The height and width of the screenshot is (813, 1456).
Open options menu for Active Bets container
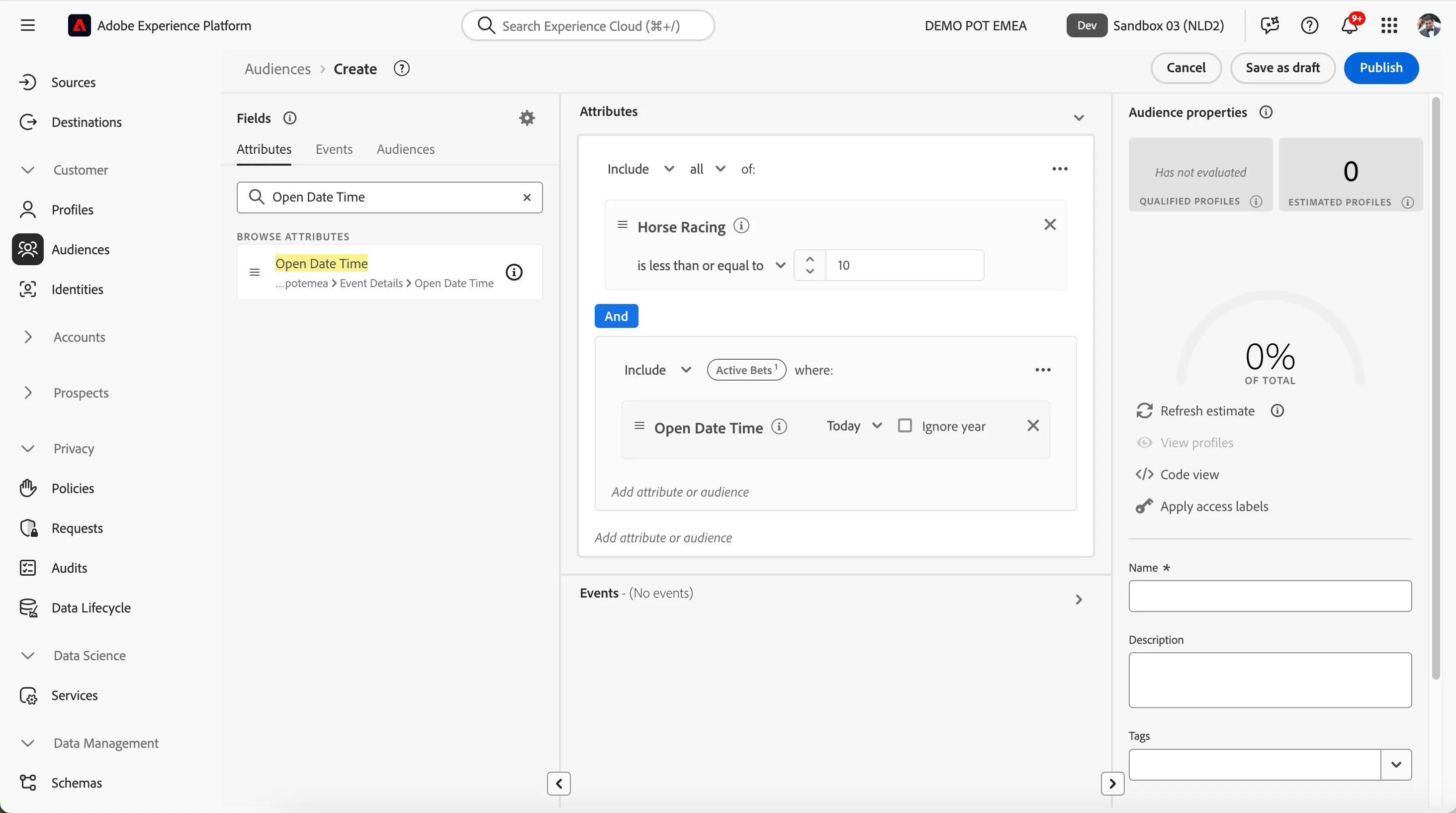[x=1043, y=370]
